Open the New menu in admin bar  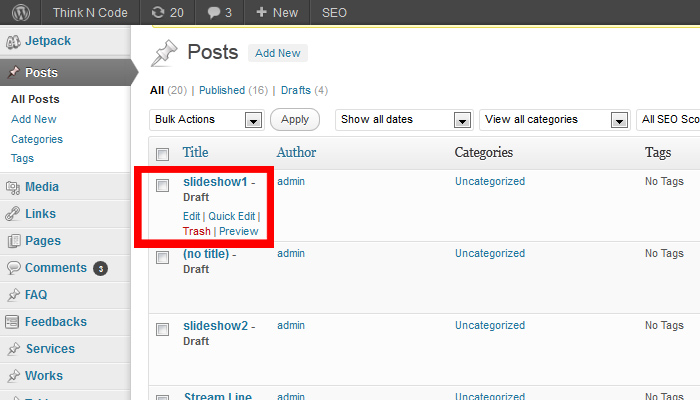277,12
